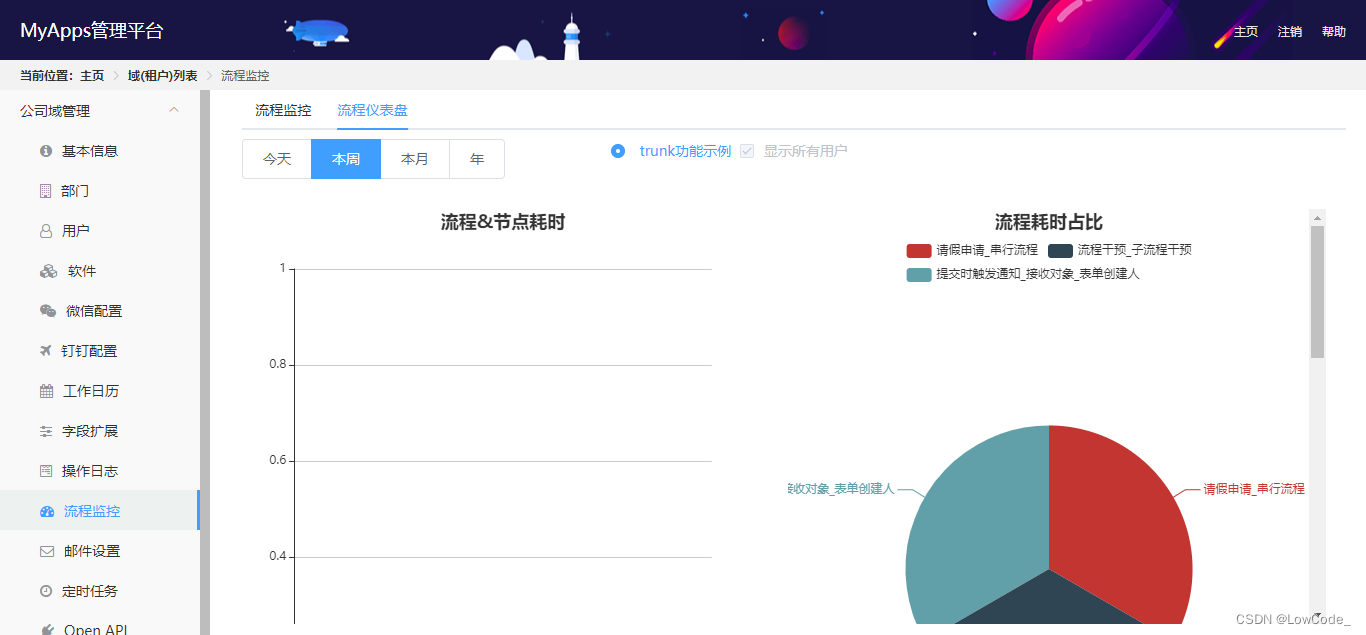Click the 流程监控 breadcrumb text
Screen dimensions: 1366x635
pyautogui.click(x=245, y=76)
